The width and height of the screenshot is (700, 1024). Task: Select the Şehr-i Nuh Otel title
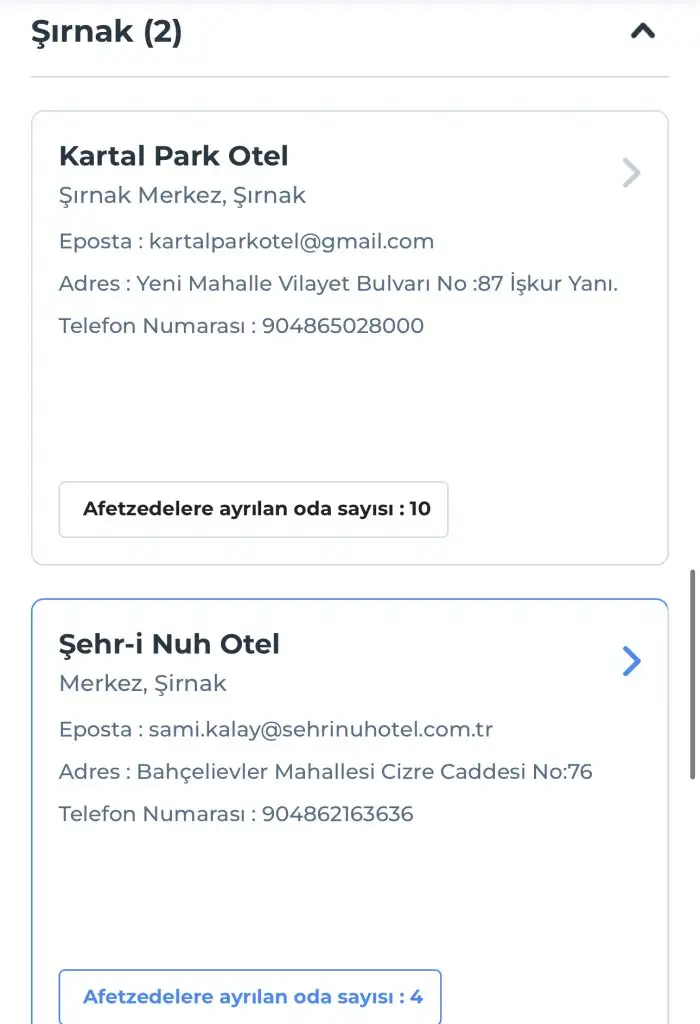169,644
